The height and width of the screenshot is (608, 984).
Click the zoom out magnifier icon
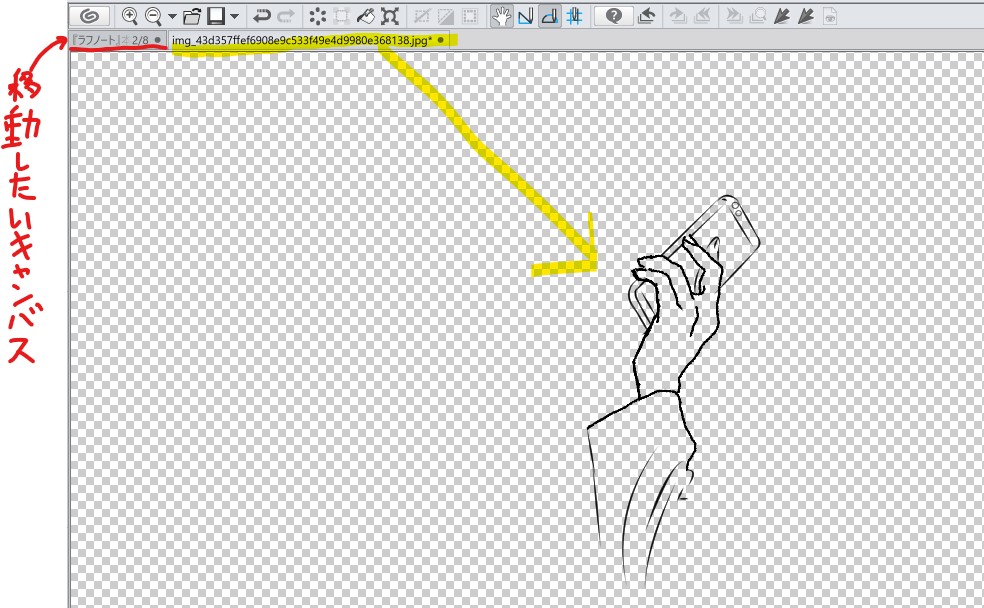pos(153,16)
